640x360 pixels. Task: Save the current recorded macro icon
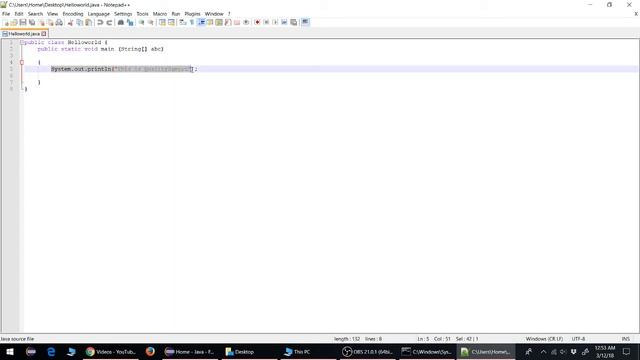[x=293, y=22]
